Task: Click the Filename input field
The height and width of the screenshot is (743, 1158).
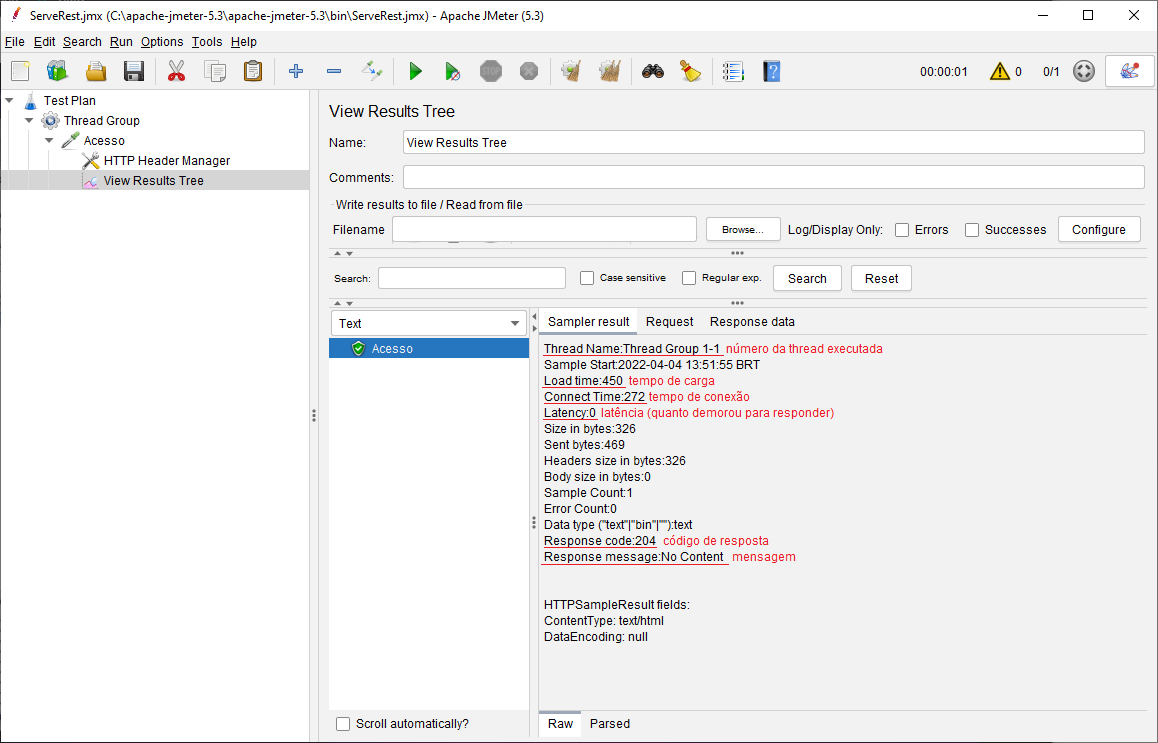Action: pos(544,229)
